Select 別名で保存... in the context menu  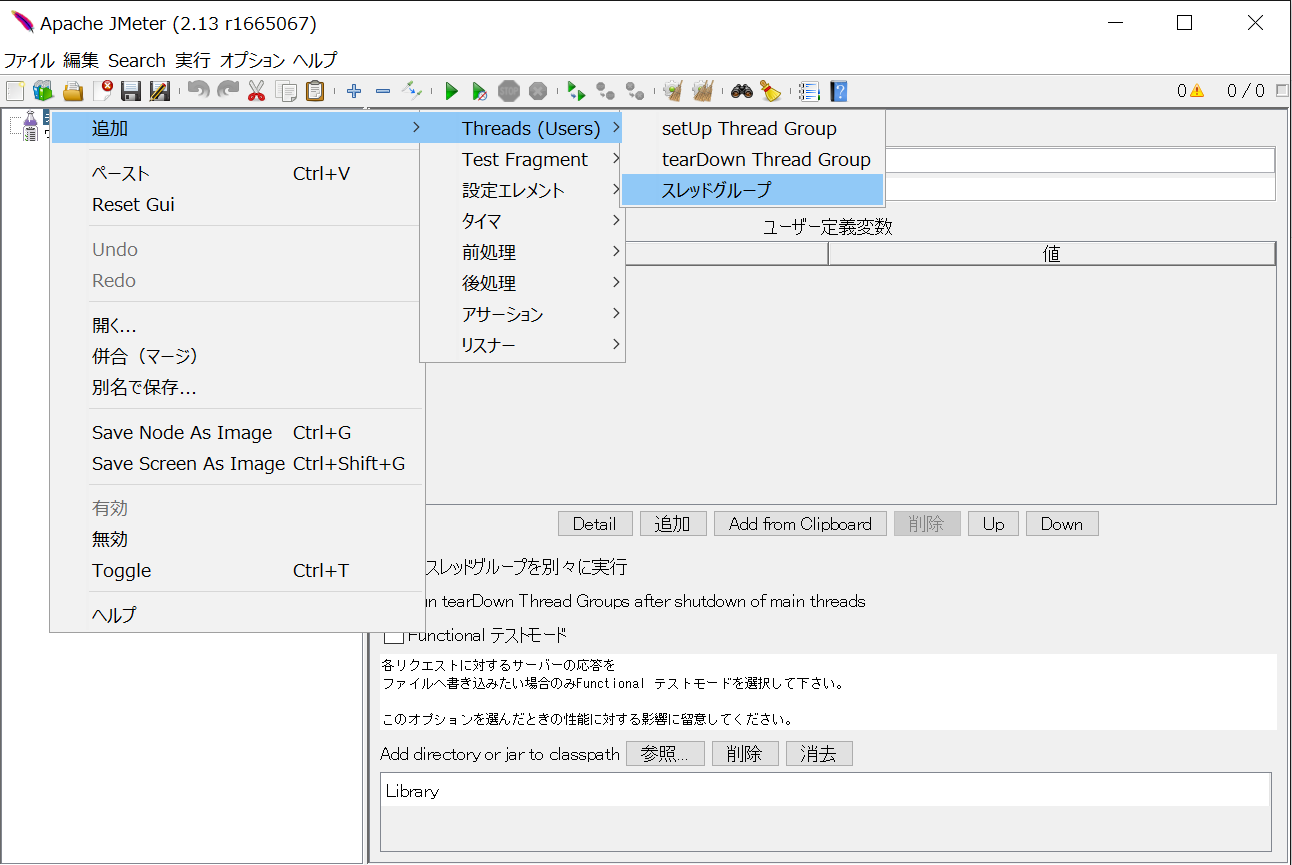tap(144, 388)
